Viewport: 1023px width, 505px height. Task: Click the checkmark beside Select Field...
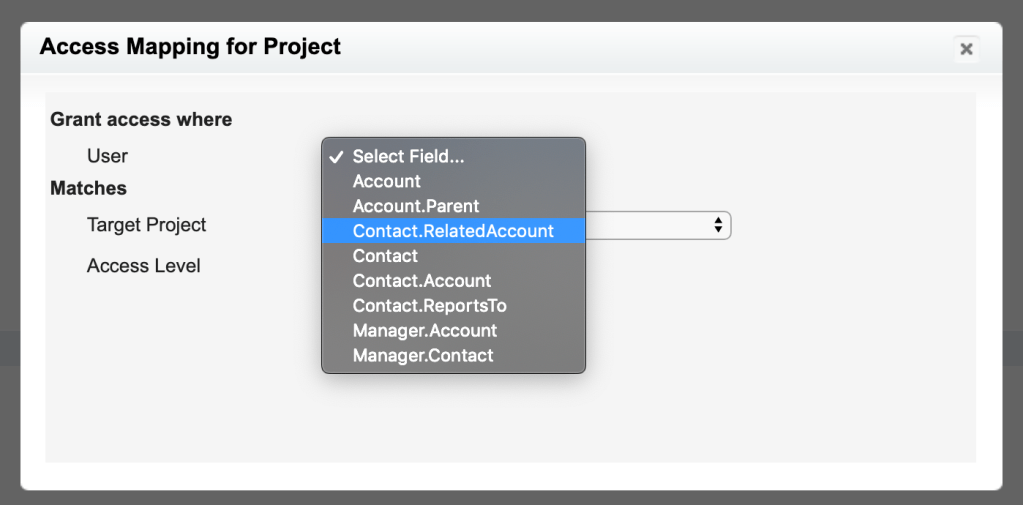336,157
